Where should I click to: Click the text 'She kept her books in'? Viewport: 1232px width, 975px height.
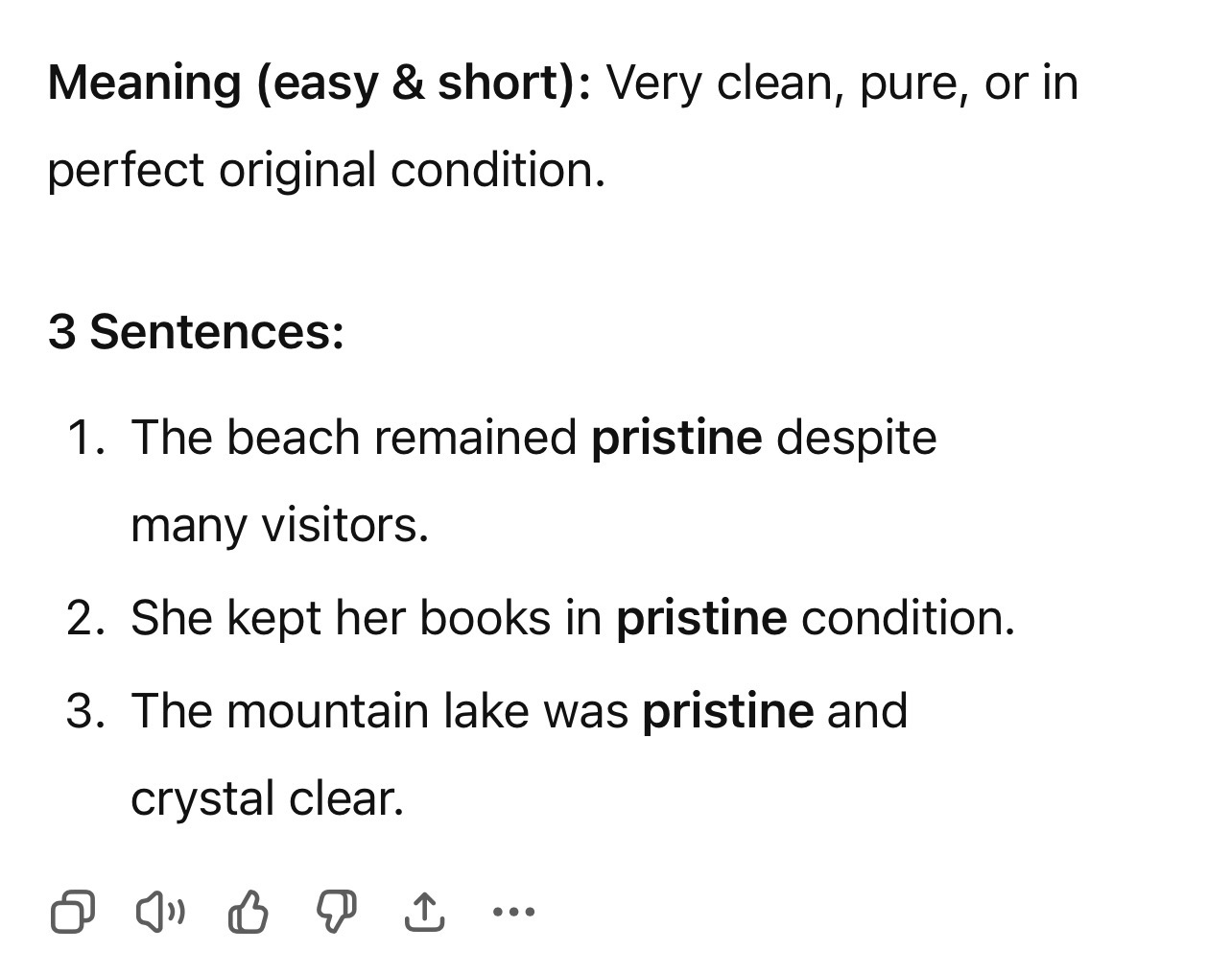(366, 617)
